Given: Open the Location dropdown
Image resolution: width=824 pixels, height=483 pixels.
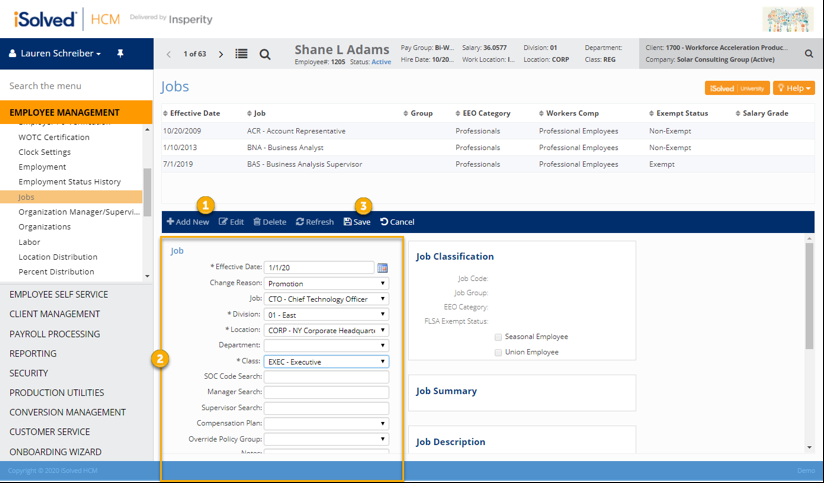Looking at the screenshot, I should [326, 331].
